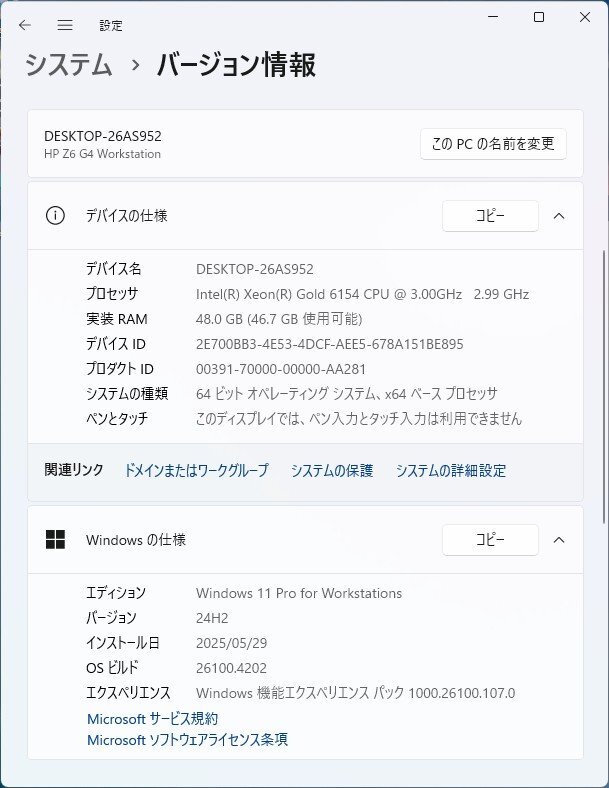Open Microsoft サービス規約 link
Viewport: 609px width, 788px height.
pos(153,719)
